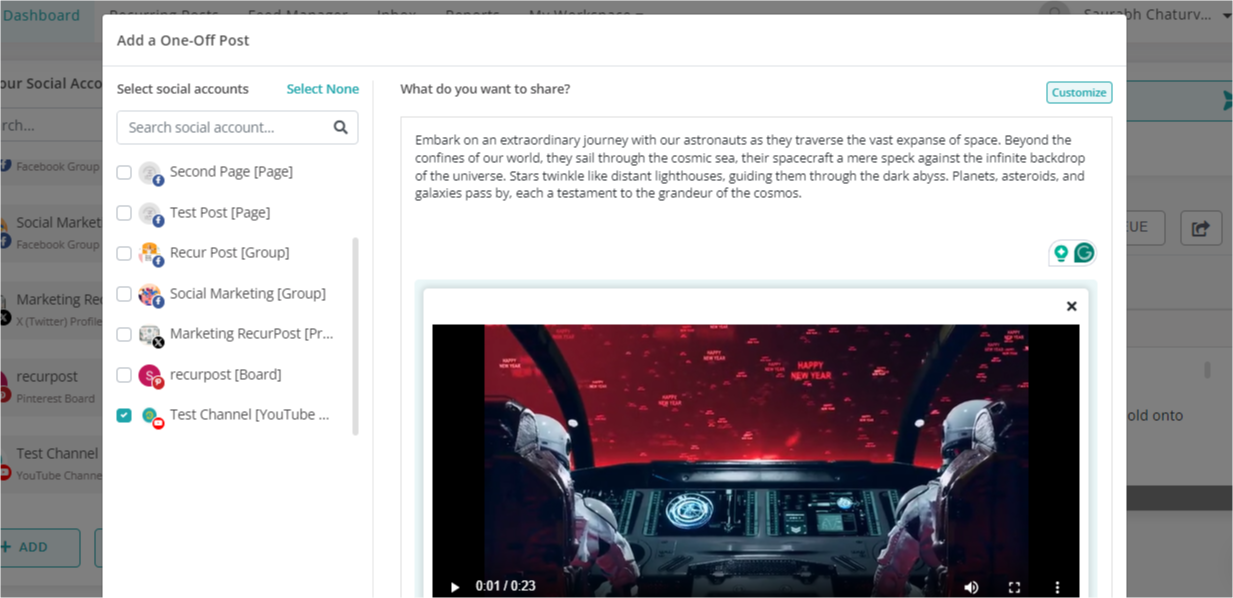The width and height of the screenshot is (1233, 598).
Task: Click the social accounts list scrollbar
Action: (x=355, y=336)
